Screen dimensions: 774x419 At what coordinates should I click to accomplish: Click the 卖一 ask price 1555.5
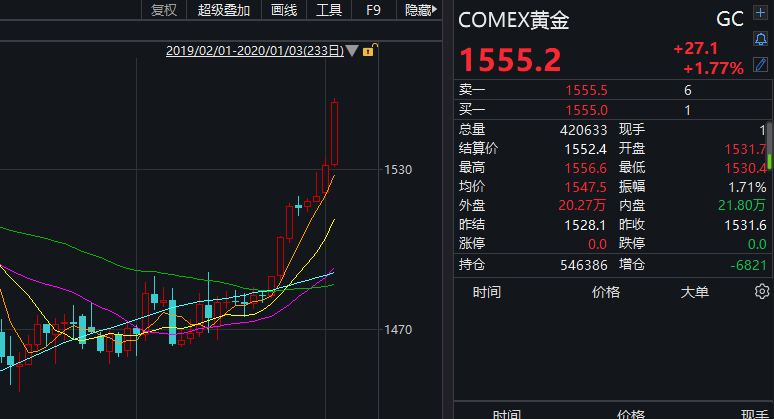click(586, 90)
